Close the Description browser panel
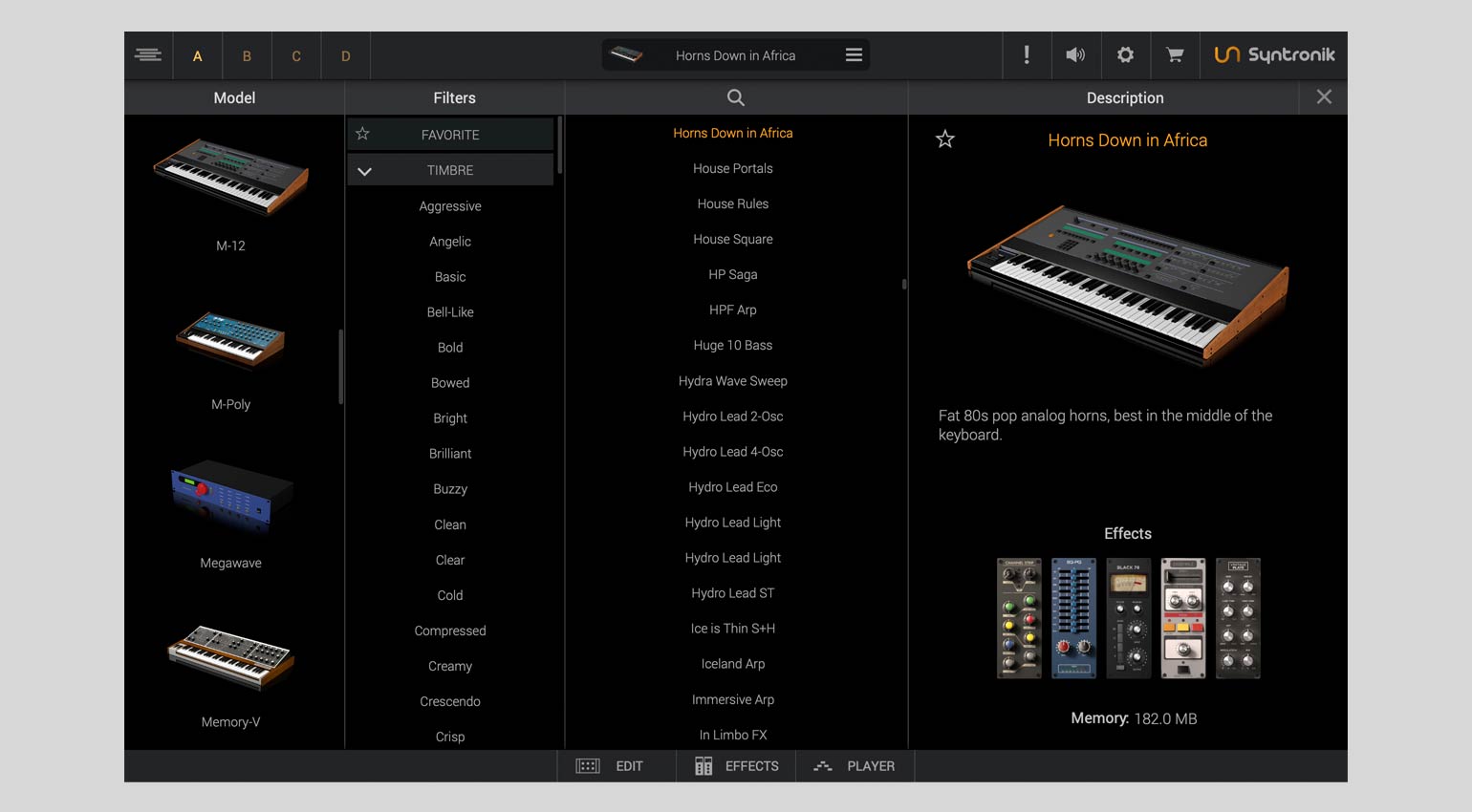The image size is (1472, 812). tap(1324, 96)
